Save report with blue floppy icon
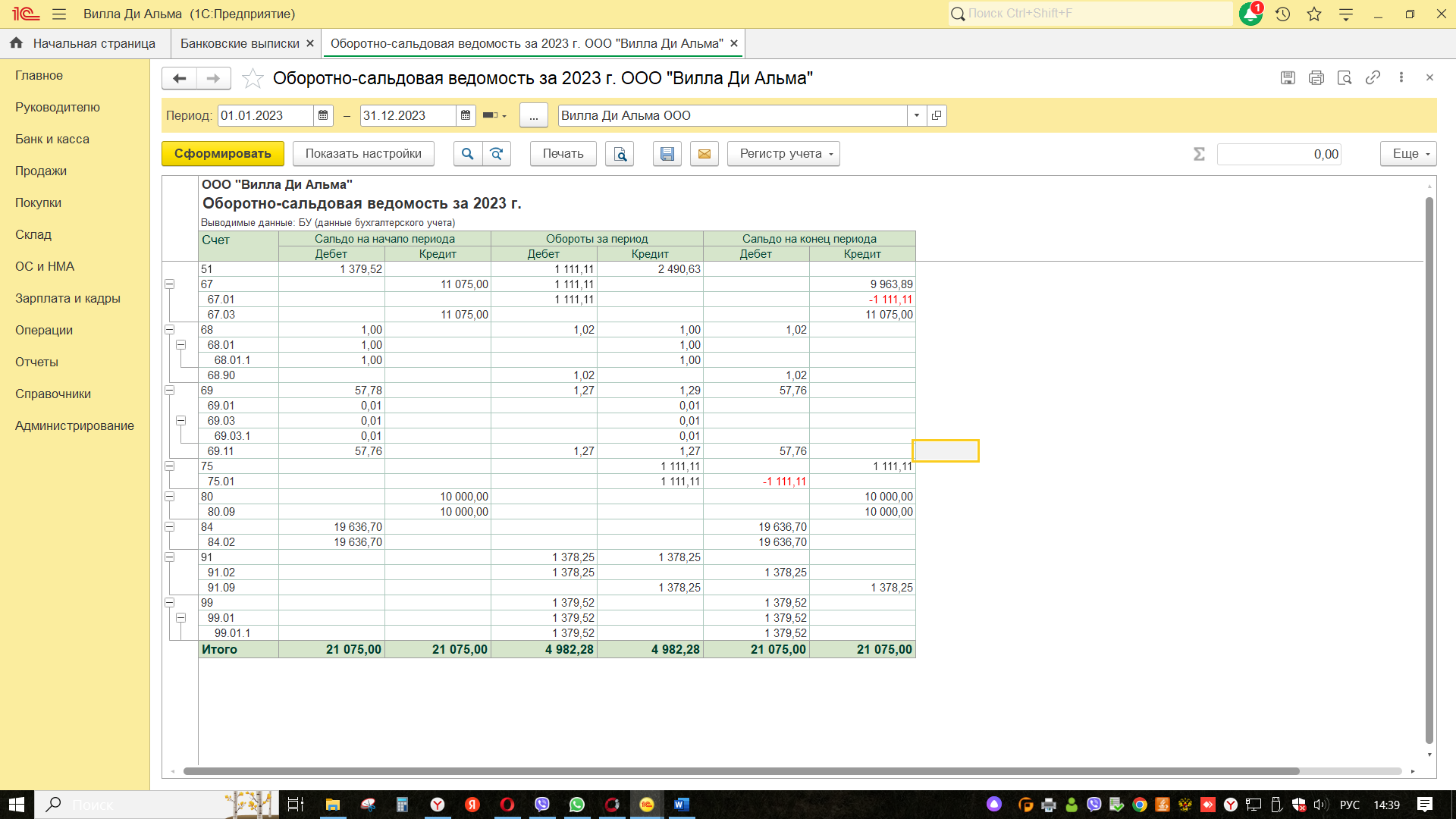 tap(667, 154)
